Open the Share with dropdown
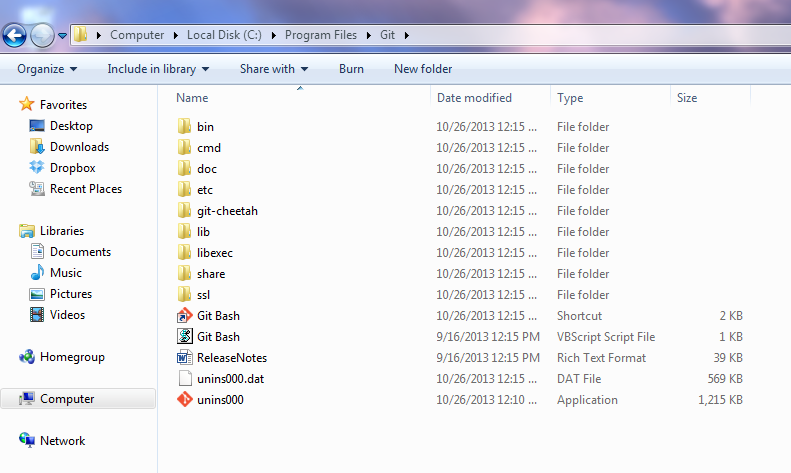 (x=273, y=69)
